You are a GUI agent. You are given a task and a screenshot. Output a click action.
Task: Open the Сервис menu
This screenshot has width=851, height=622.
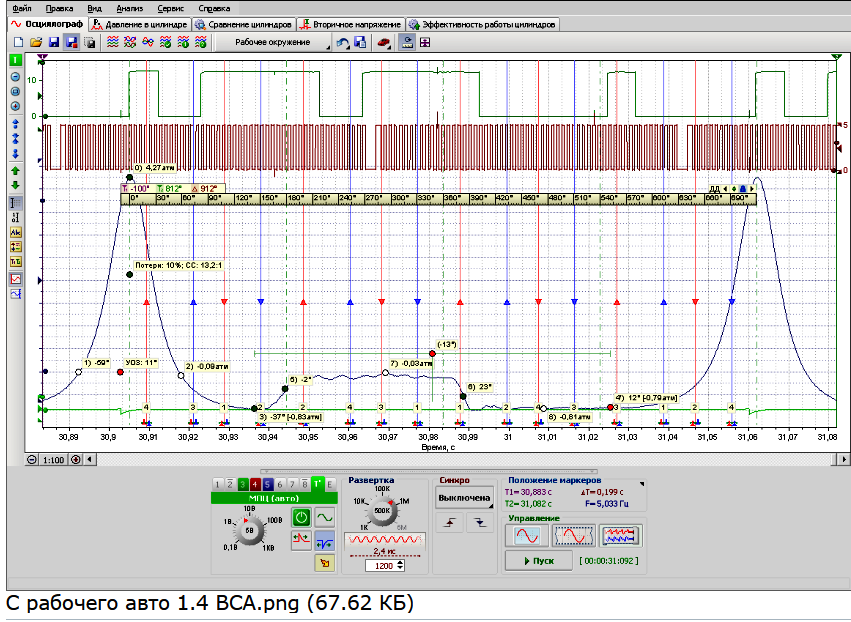pos(170,8)
